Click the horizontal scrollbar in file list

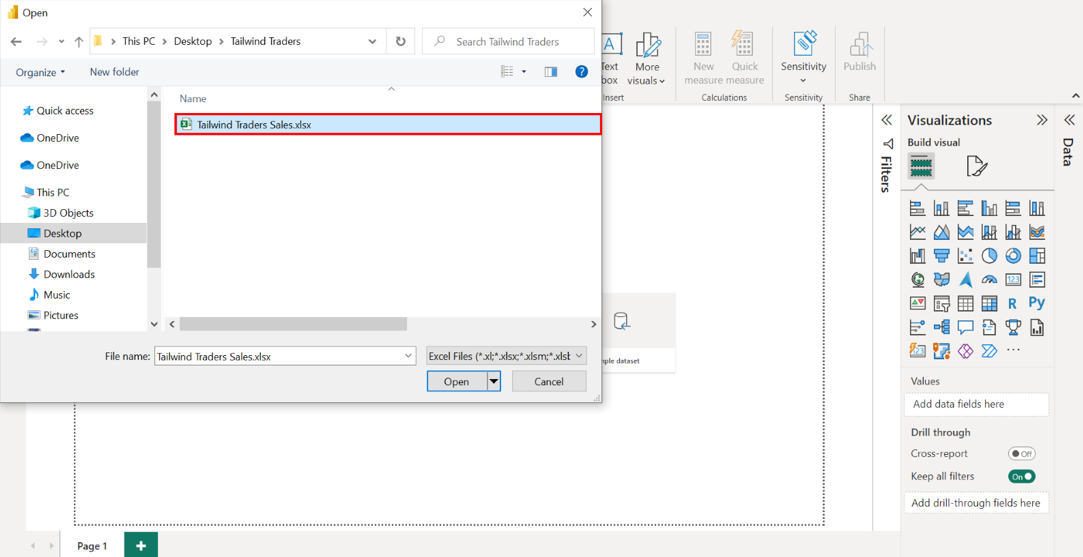[293, 324]
